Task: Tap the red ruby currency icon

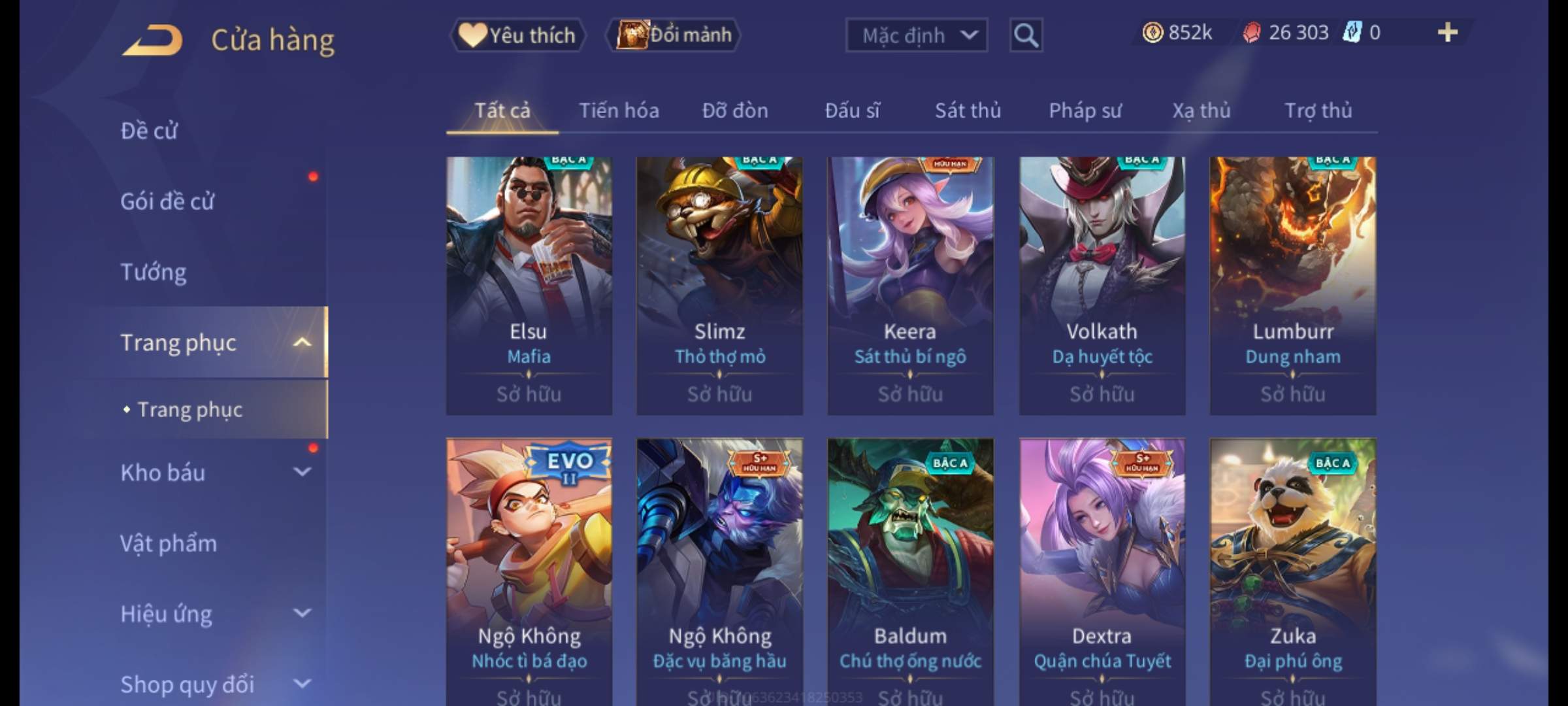Action: [1251, 33]
